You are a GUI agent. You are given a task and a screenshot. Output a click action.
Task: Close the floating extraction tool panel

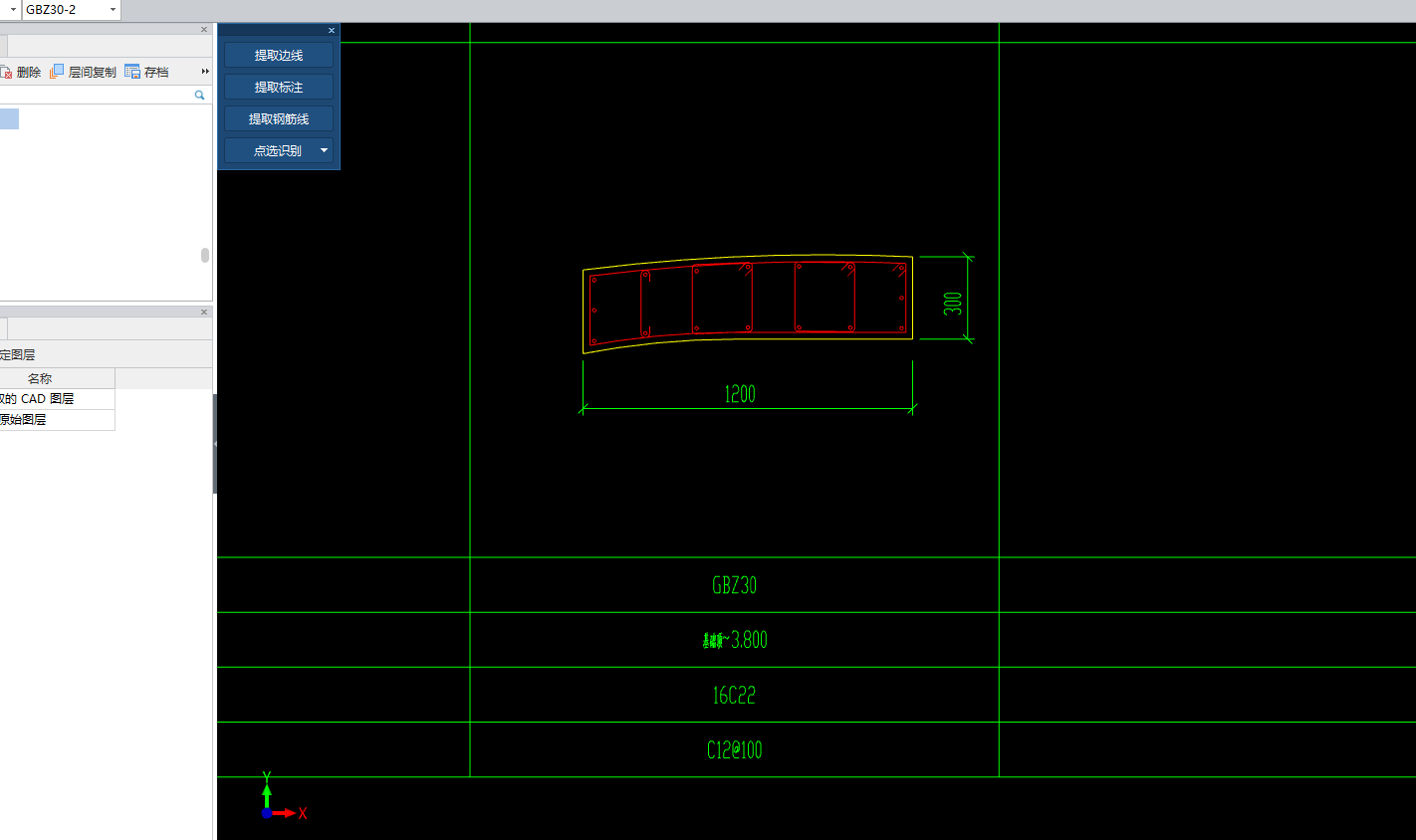pos(332,30)
